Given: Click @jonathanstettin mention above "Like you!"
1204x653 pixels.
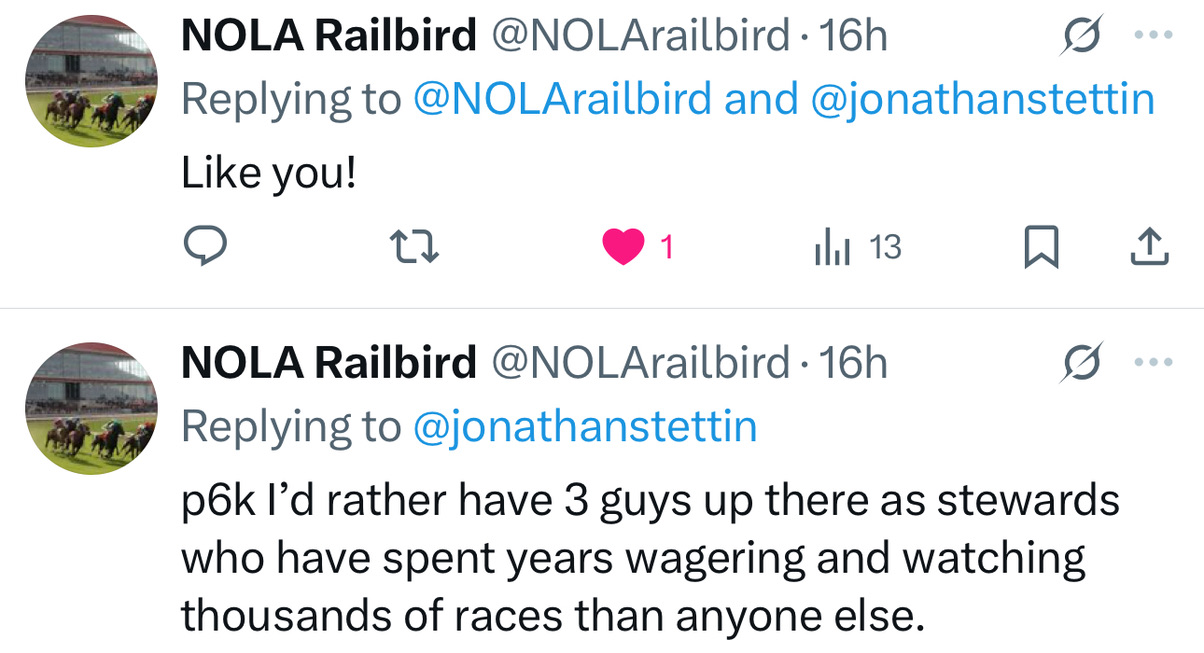Looking at the screenshot, I should (x=982, y=99).
